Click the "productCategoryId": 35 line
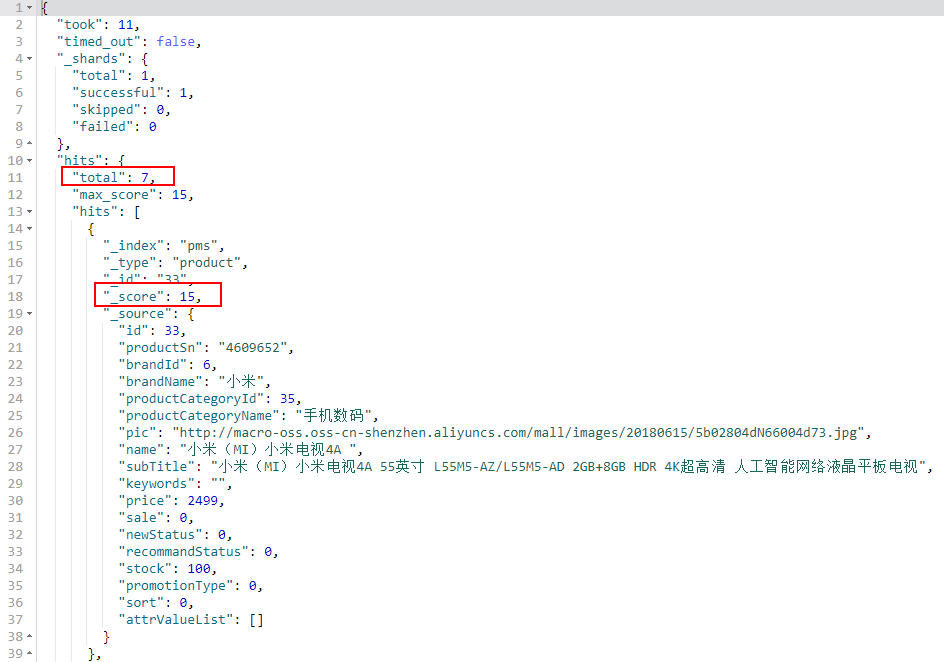The height and width of the screenshot is (662, 944). coord(210,399)
